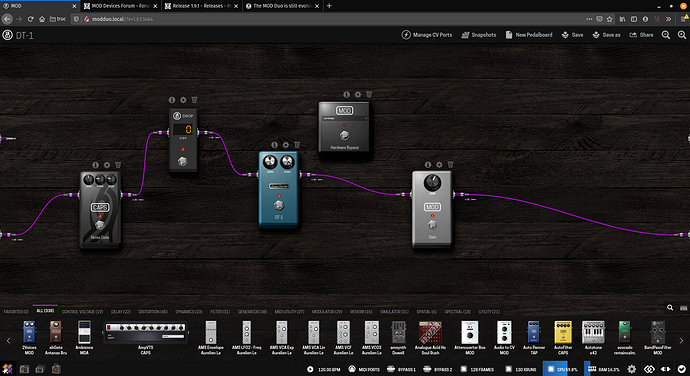Click the DT-1 left knob
690x376 pixels.
270,162
